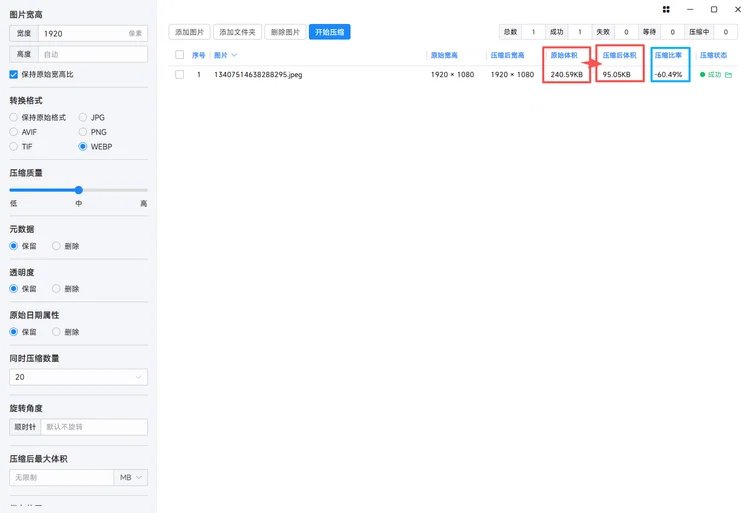Close the image compressor window

(x=736, y=9)
